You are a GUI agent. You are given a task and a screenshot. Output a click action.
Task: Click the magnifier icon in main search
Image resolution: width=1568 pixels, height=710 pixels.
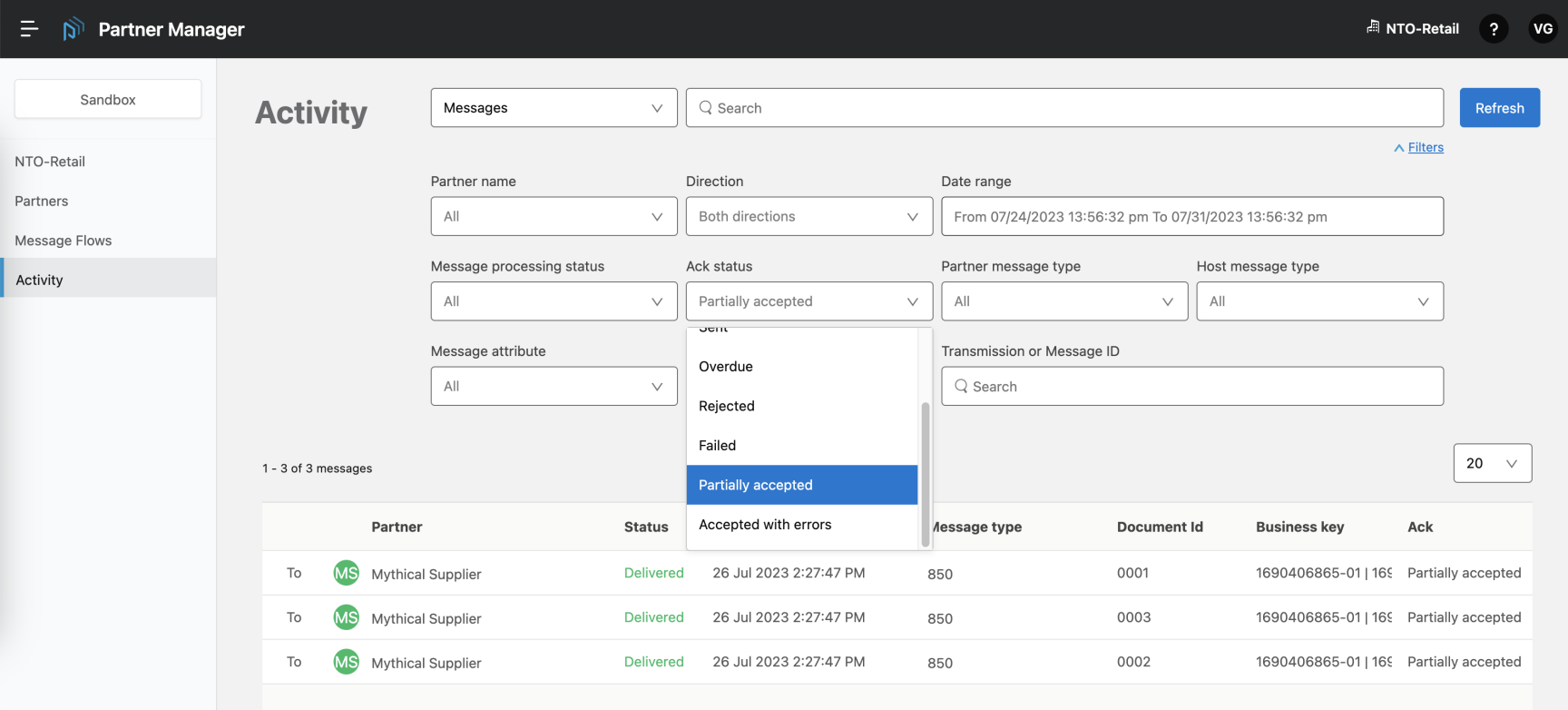point(705,108)
